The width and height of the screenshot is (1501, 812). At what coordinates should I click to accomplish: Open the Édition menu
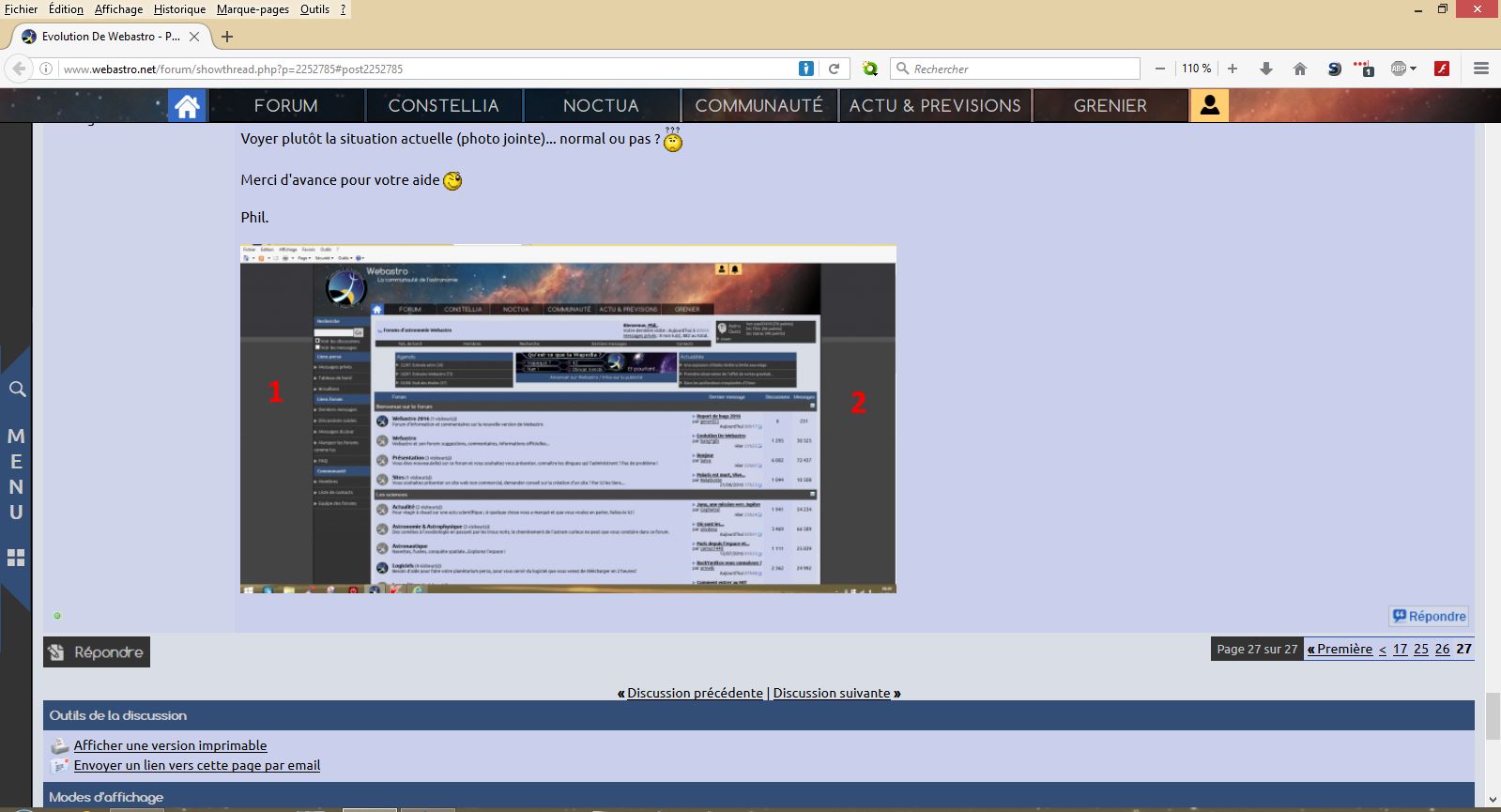coord(66,9)
